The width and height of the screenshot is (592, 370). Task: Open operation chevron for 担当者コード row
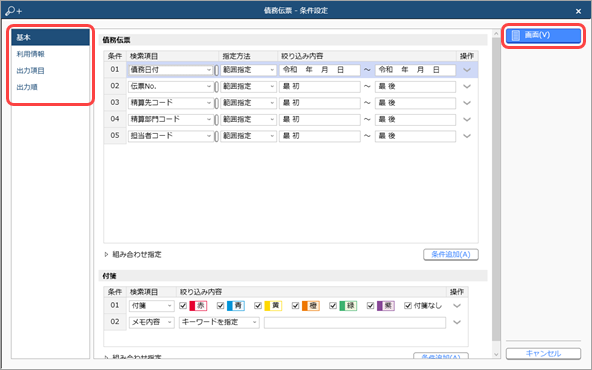[467, 136]
